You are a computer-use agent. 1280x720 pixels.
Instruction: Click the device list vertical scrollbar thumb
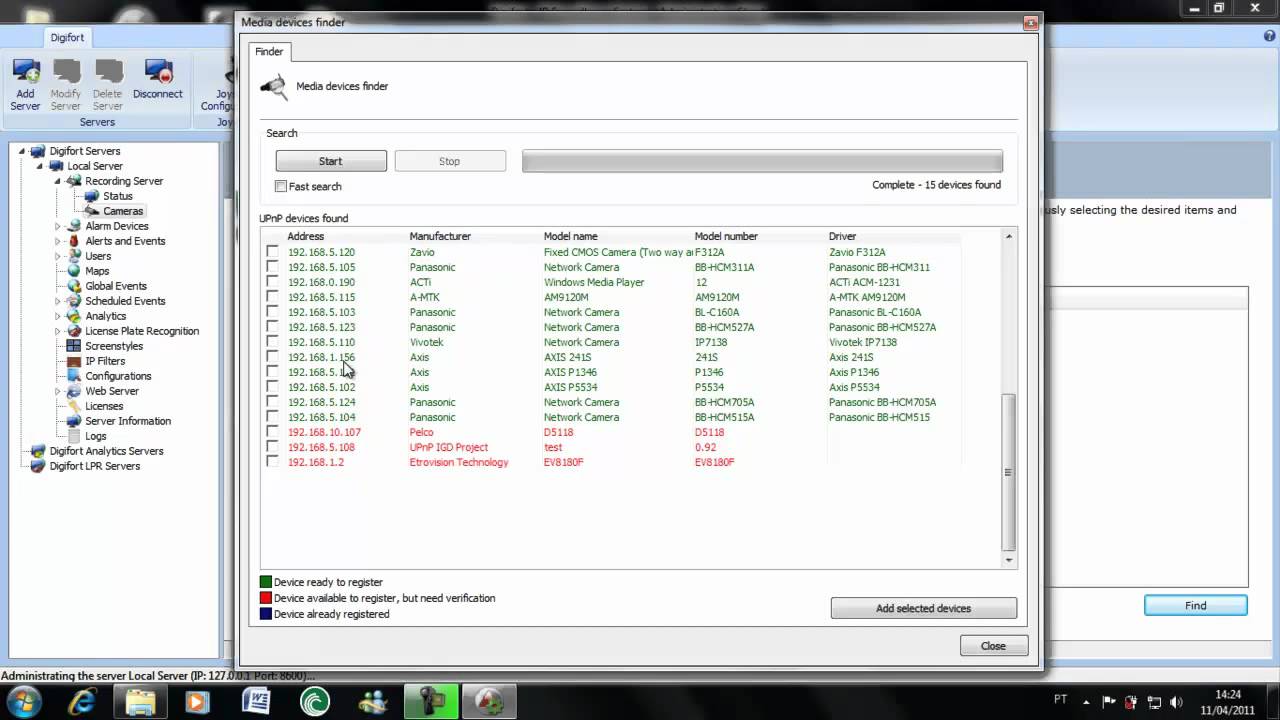click(x=1009, y=472)
